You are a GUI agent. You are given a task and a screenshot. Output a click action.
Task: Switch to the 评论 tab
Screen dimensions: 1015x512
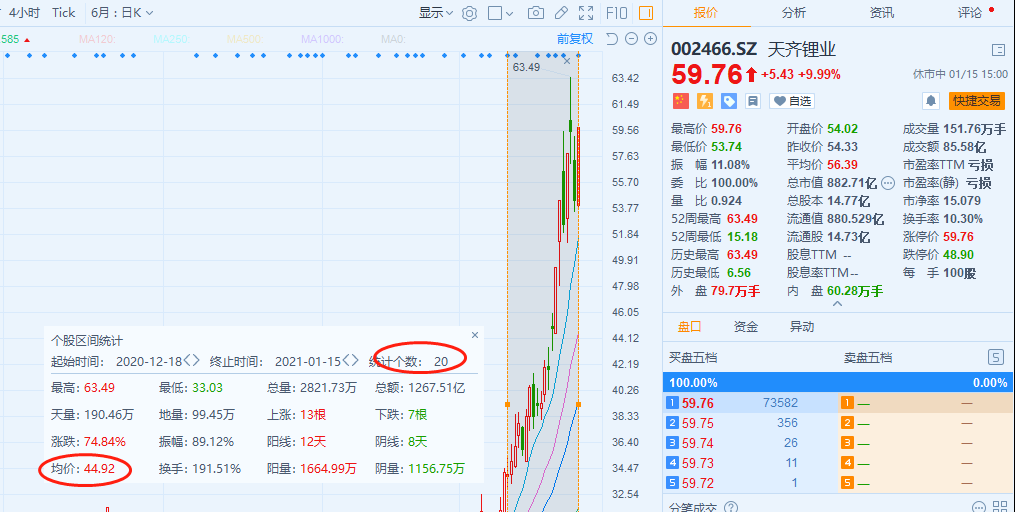coord(970,13)
